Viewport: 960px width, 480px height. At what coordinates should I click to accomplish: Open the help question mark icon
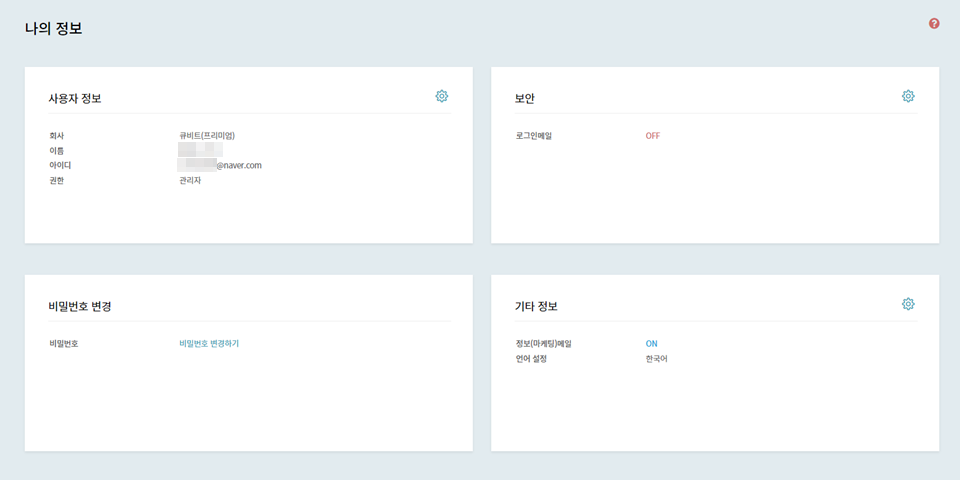click(934, 23)
